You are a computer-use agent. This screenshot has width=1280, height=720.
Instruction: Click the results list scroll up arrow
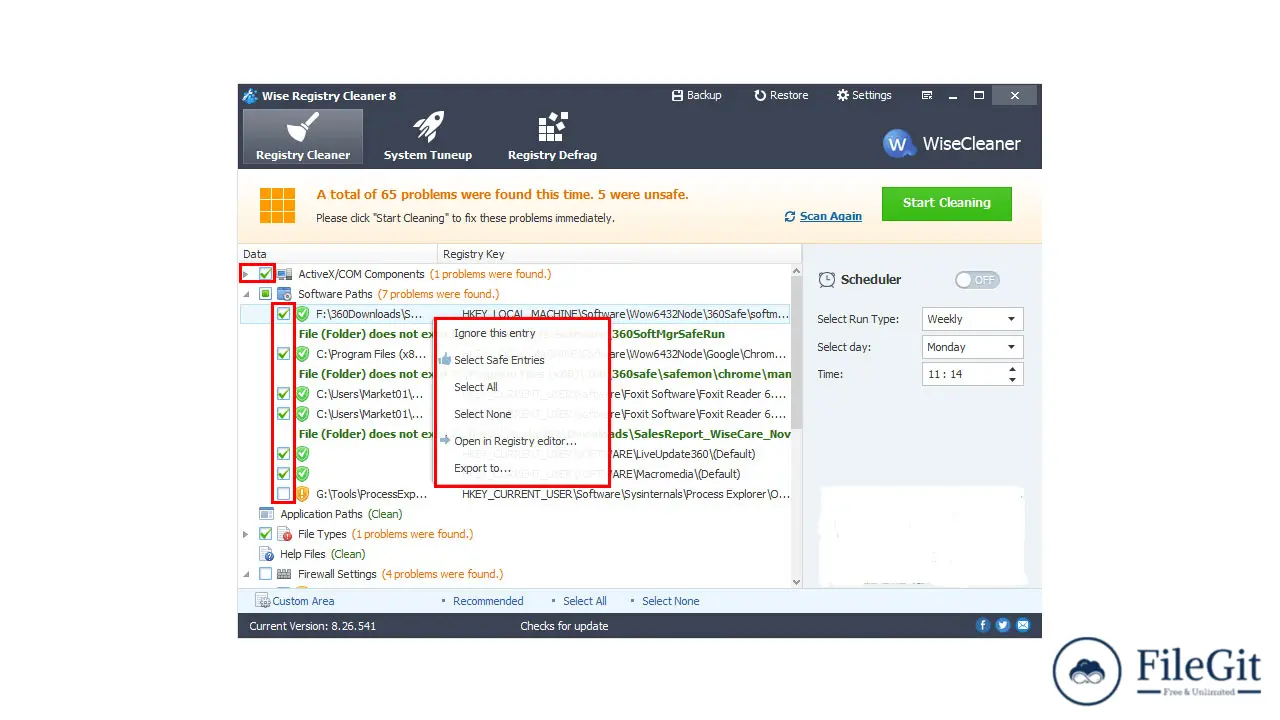796,271
